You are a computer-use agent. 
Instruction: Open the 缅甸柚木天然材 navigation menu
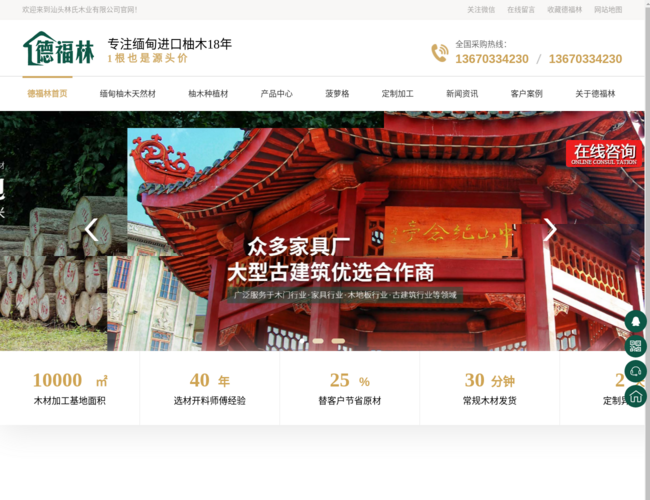(x=128, y=94)
